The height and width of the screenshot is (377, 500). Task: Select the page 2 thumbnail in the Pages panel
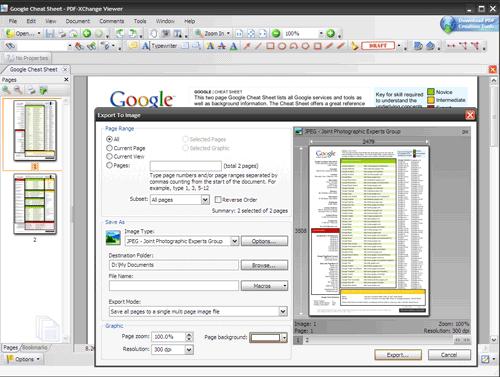pos(35,204)
